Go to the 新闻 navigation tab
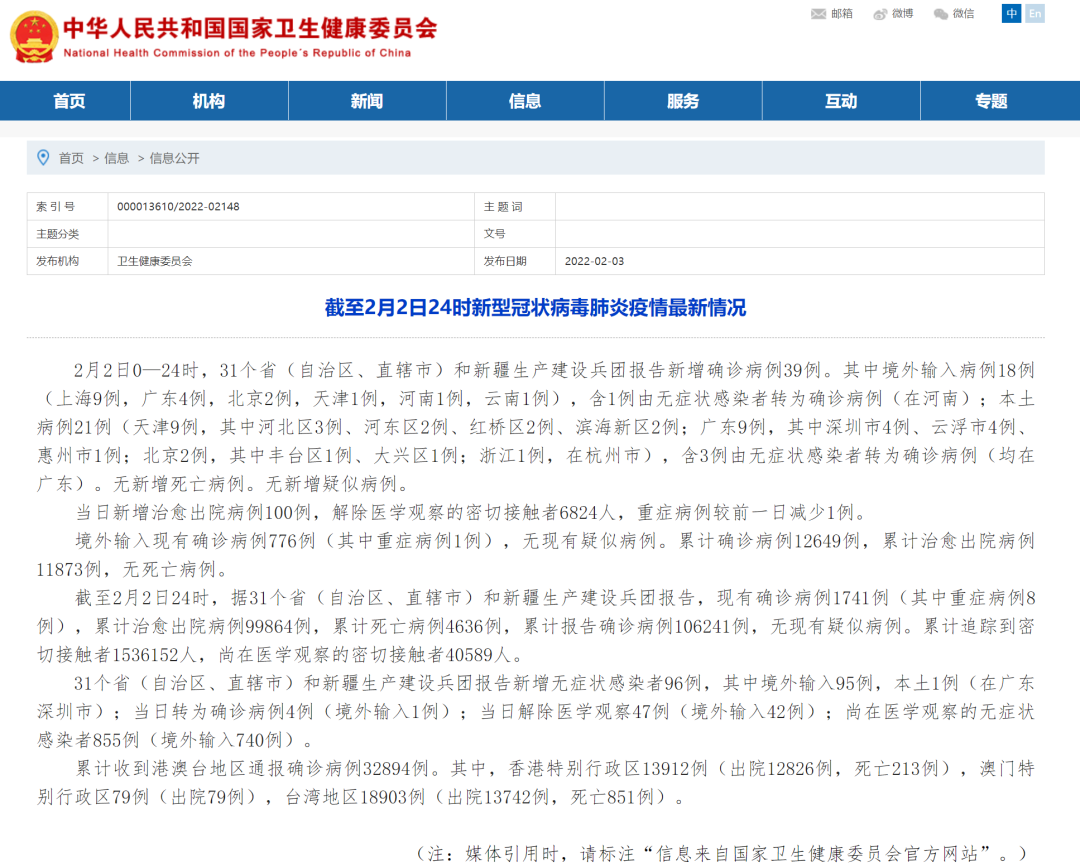The height and width of the screenshot is (867, 1080). pos(367,101)
